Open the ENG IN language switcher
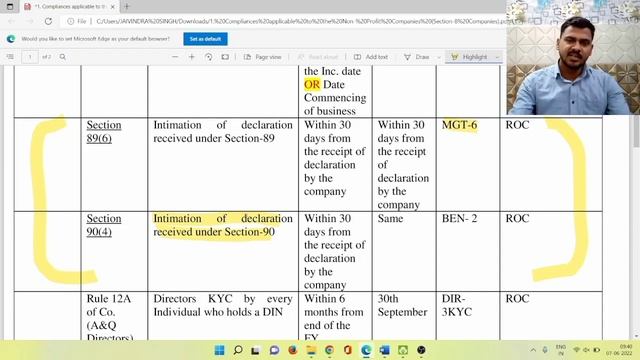 561,350
